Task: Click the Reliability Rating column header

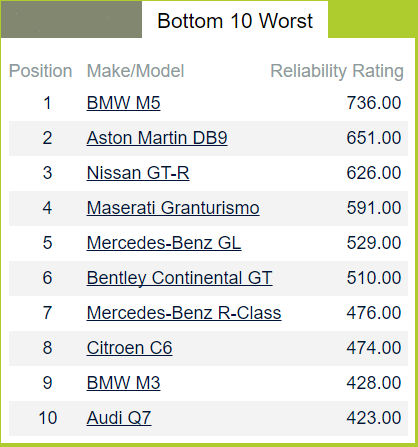Action: click(x=337, y=71)
